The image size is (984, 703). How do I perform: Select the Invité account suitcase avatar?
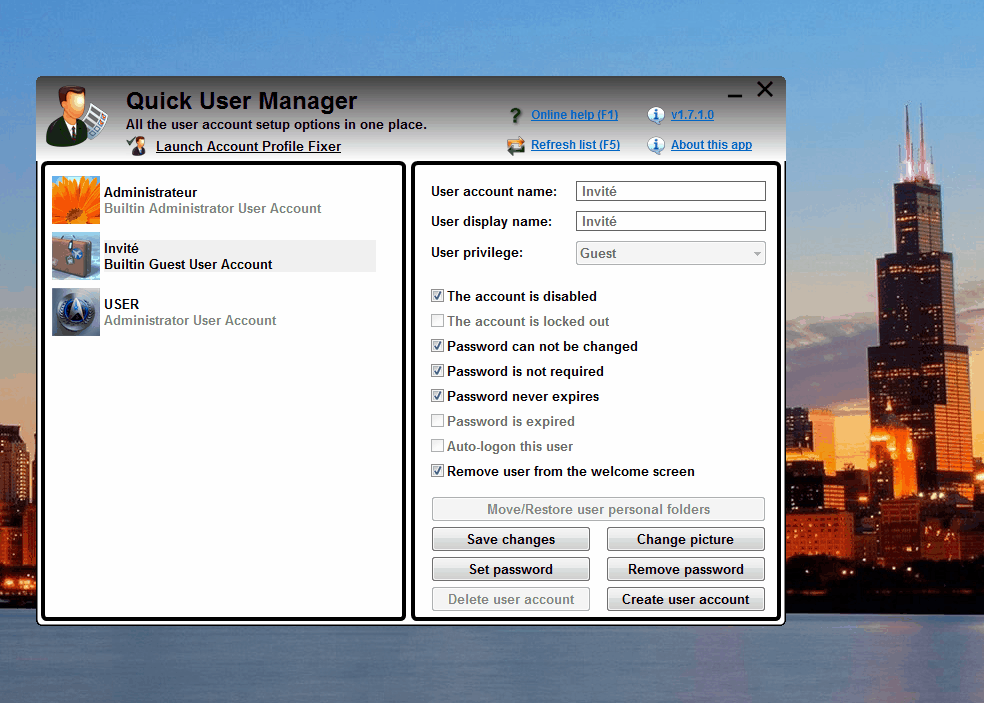[75, 256]
